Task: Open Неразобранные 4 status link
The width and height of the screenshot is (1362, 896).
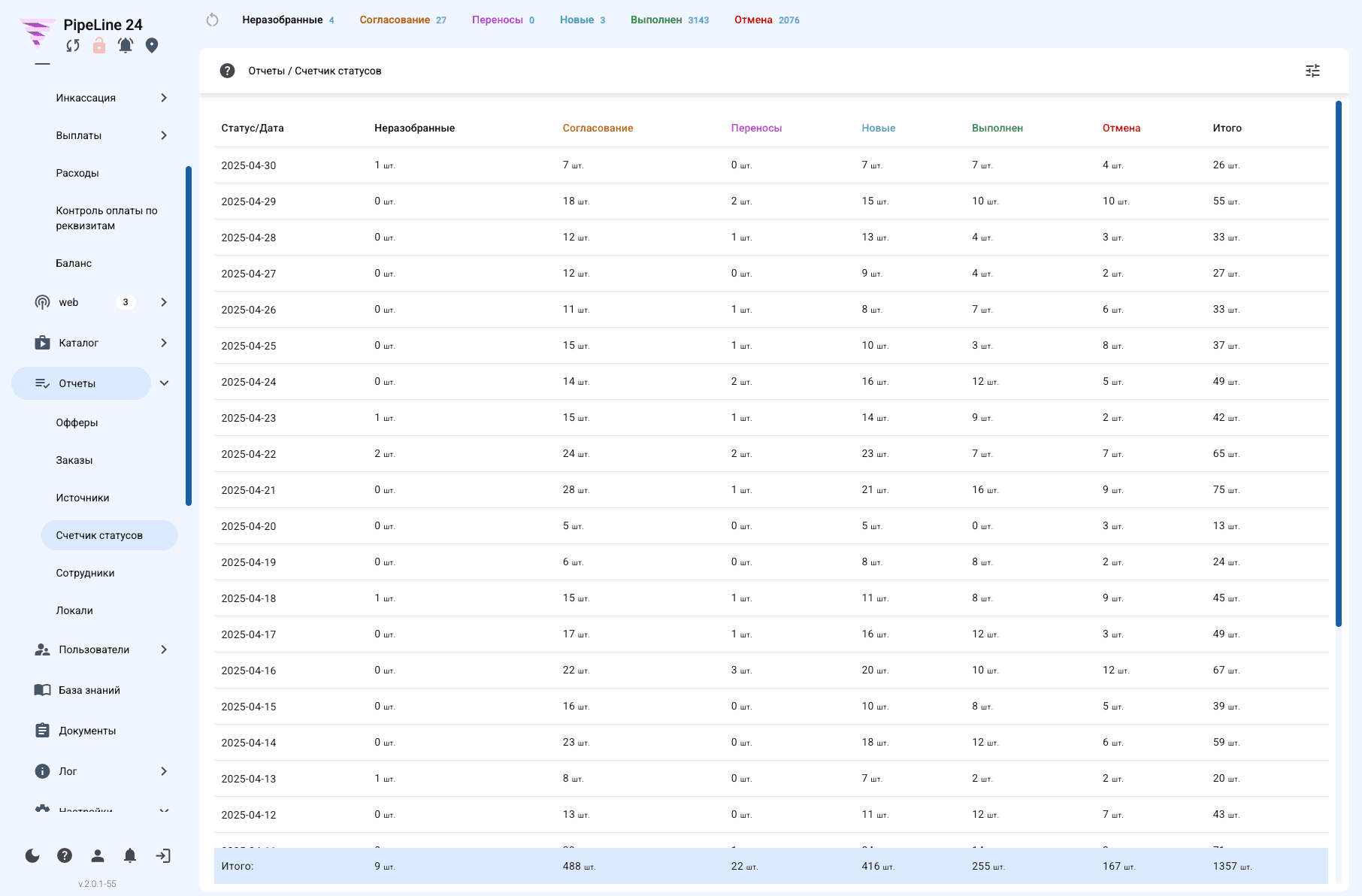Action: pyautogui.click(x=288, y=20)
